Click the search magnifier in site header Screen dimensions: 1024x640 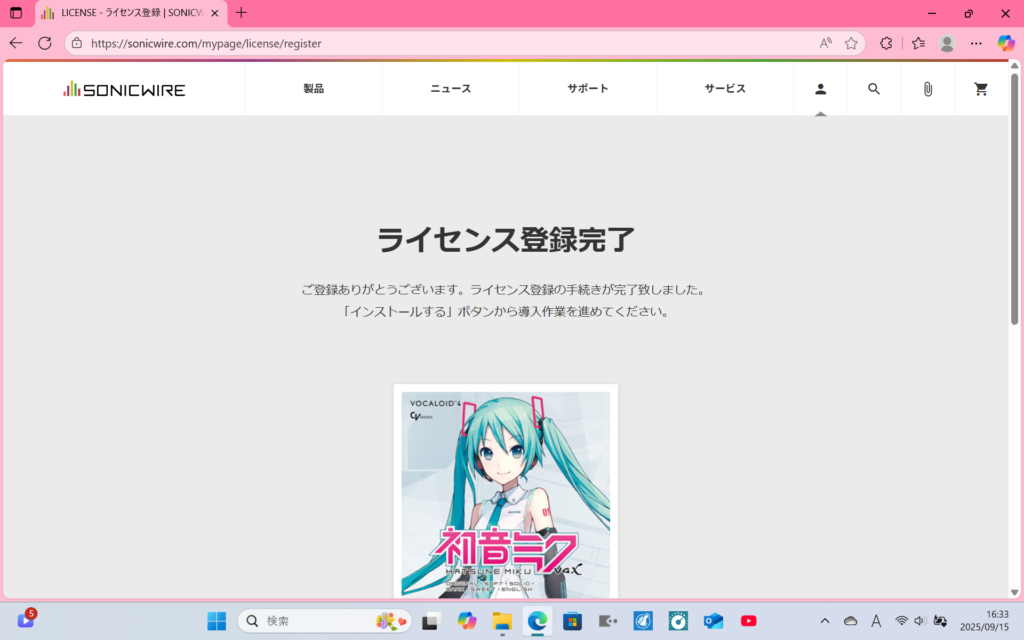[x=874, y=89]
